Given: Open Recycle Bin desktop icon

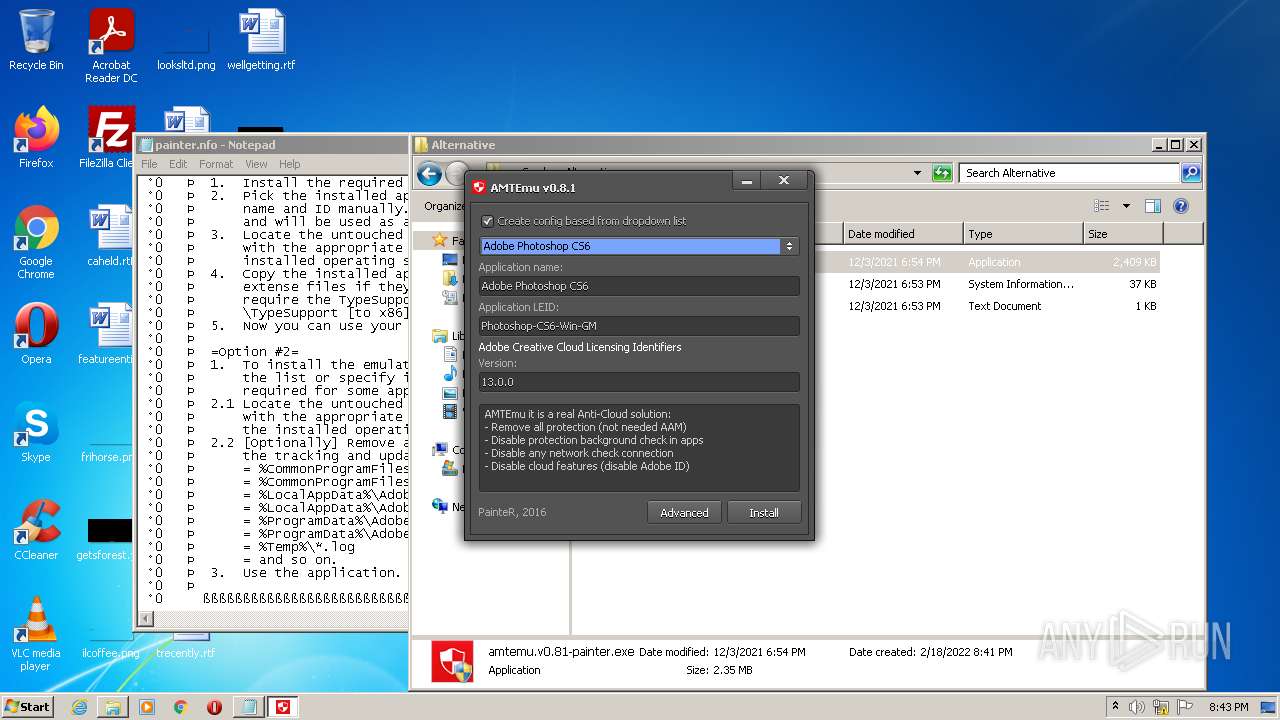Looking at the screenshot, I should click(x=36, y=40).
